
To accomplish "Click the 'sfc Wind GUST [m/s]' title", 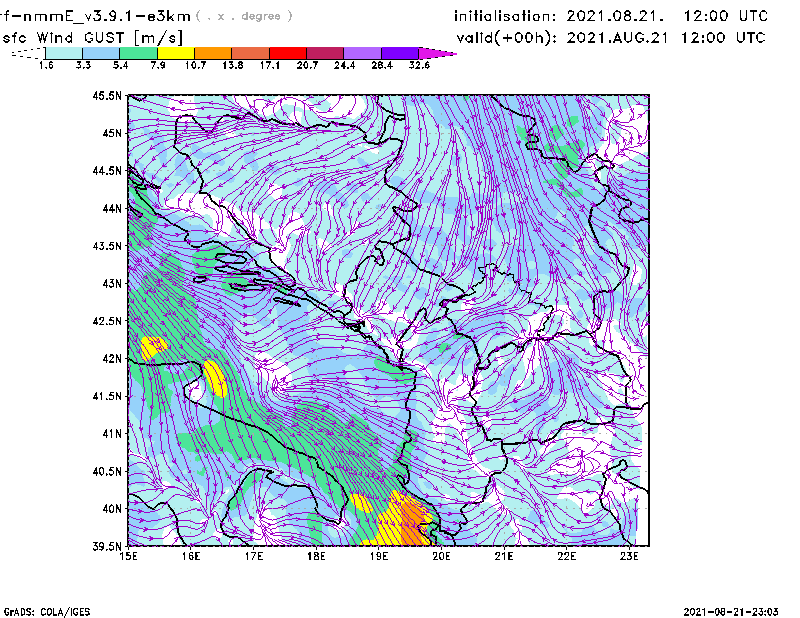I will [x=92, y=38].
